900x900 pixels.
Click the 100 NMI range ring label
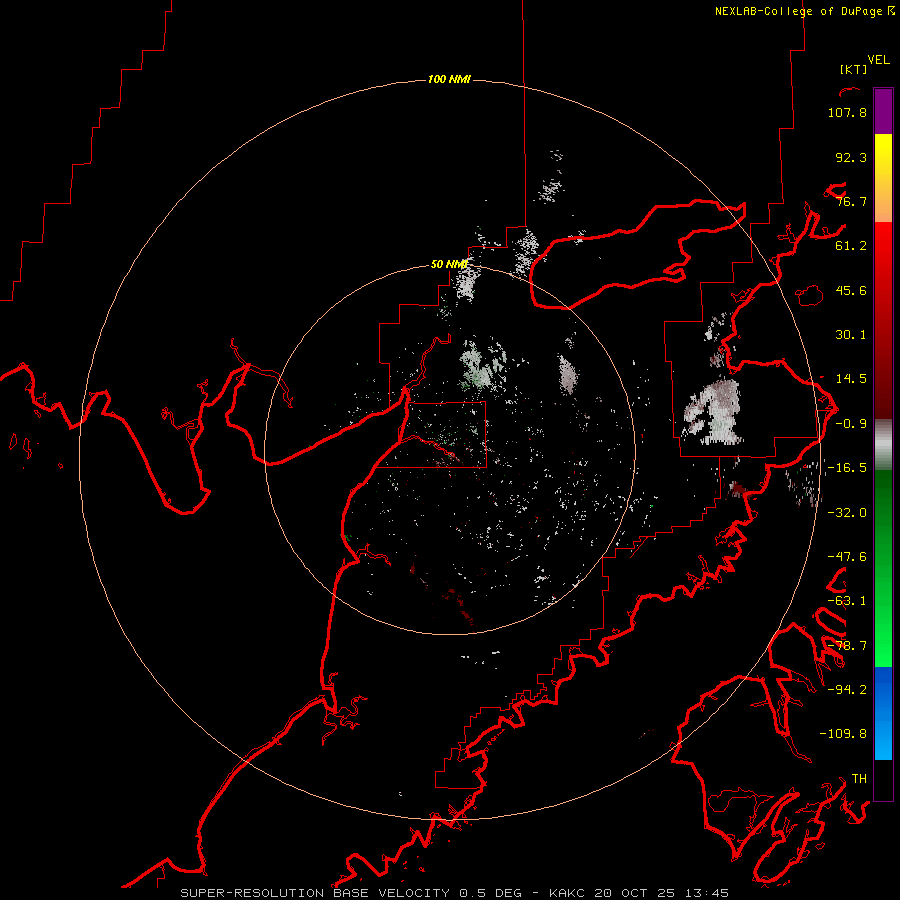coord(449,79)
